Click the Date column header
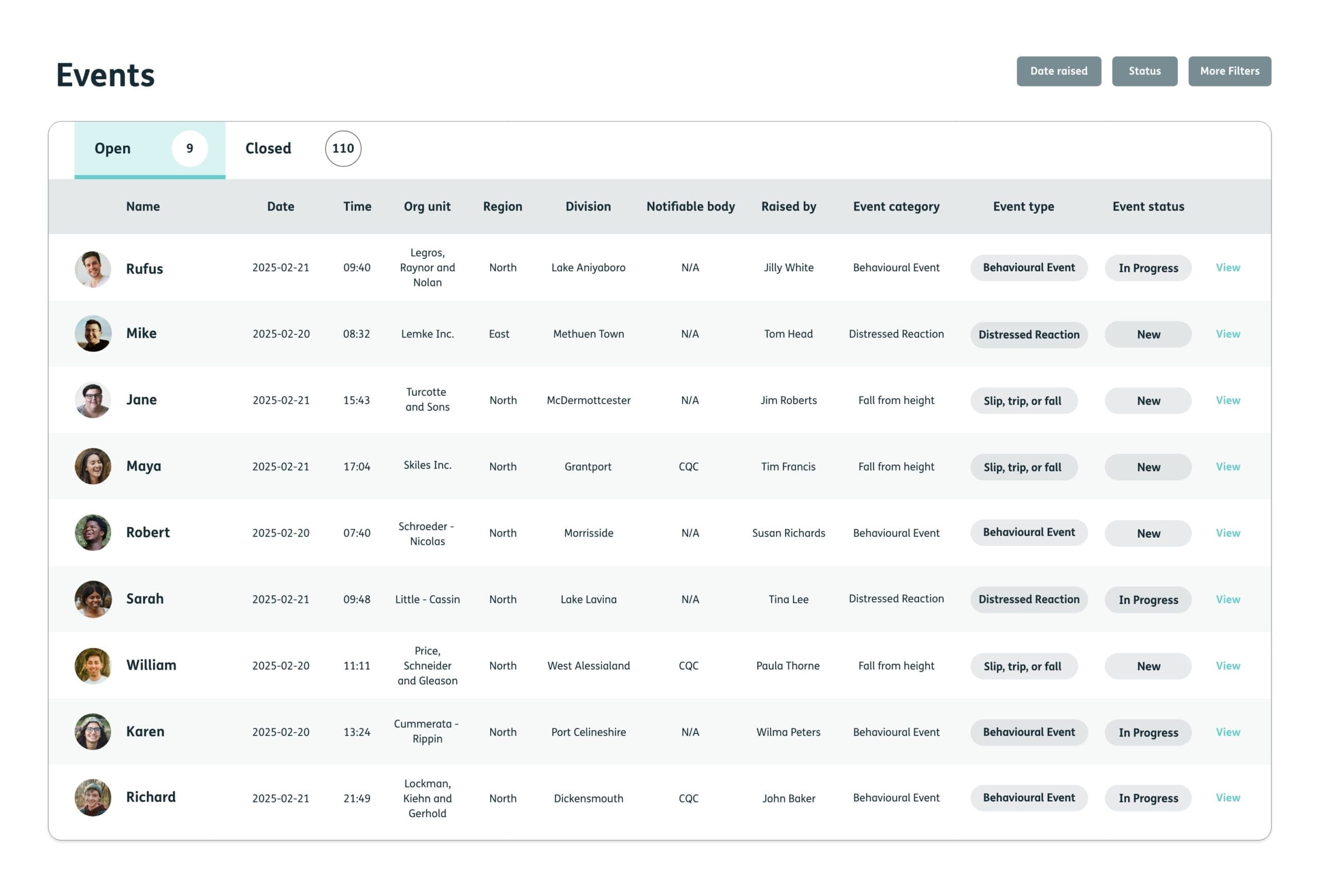1318x896 pixels. point(281,206)
